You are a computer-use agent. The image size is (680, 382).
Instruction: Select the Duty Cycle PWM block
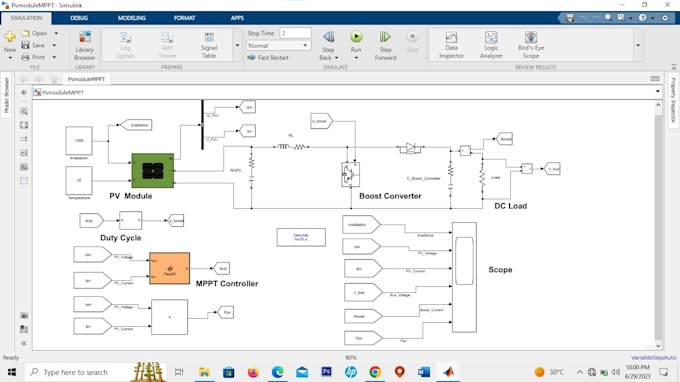click(131, 220)
